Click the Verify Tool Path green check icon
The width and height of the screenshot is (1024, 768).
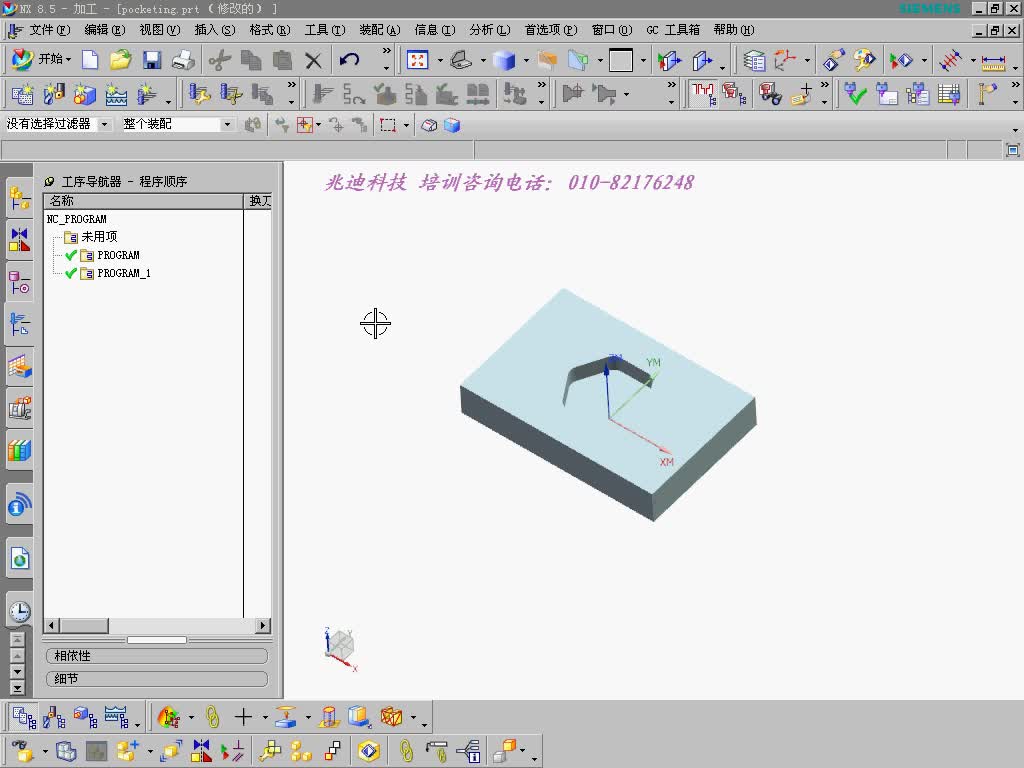click(854, 95)
